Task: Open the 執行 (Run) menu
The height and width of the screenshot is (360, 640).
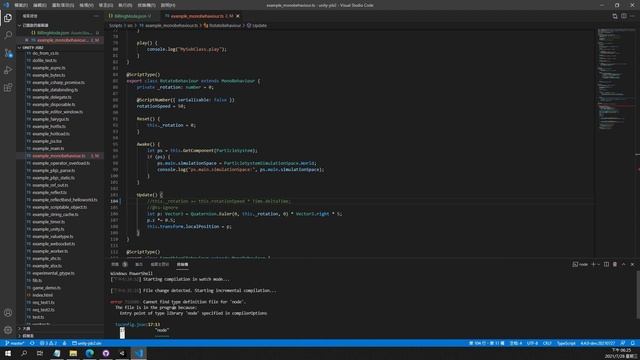Action: tap(125, 5)
